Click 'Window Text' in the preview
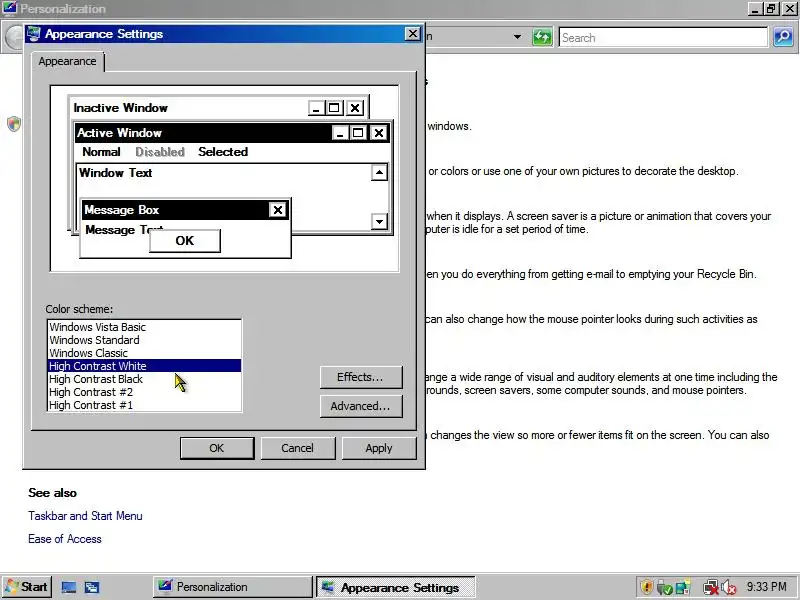Screen dimensions: 800x600 coord(116,173)
